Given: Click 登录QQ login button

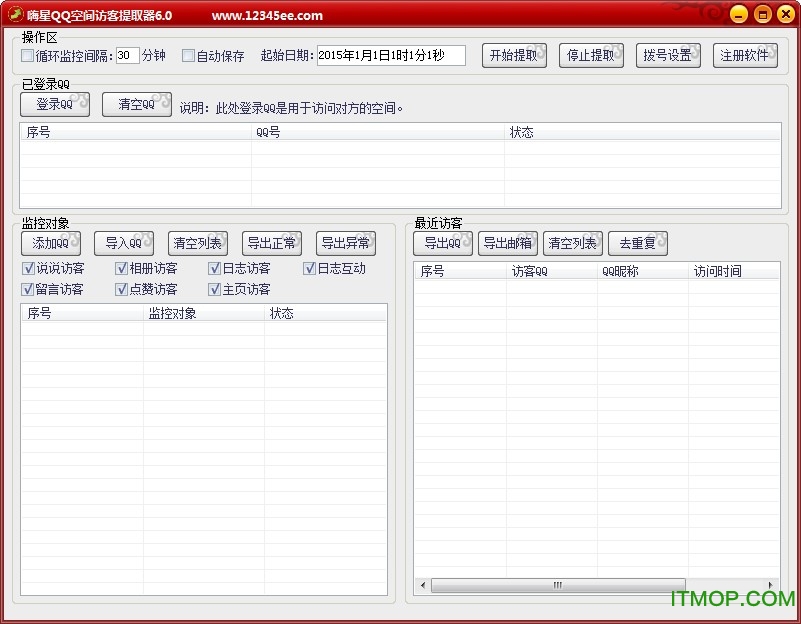Looking at the screenshot, I should point(55,104).
